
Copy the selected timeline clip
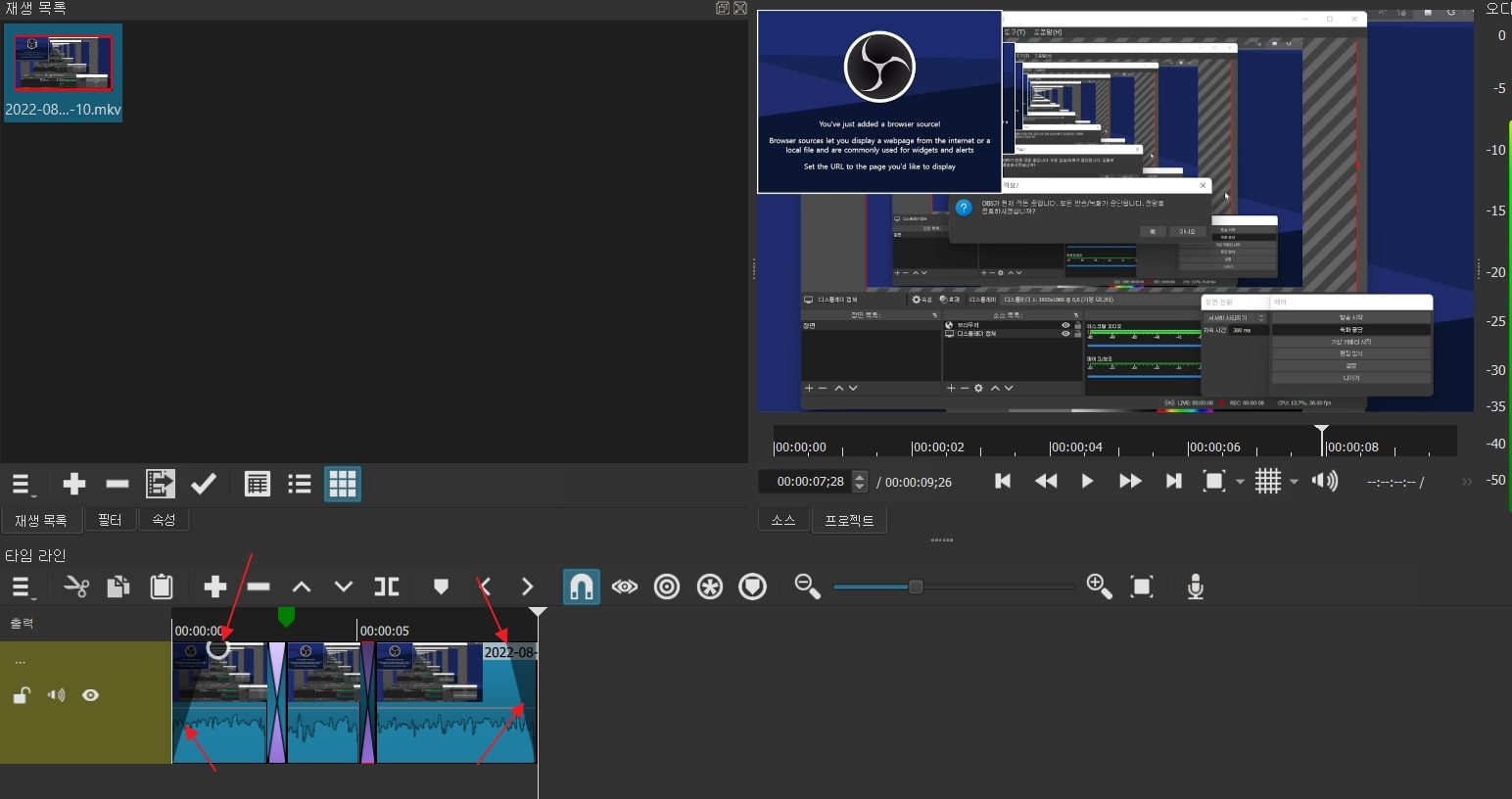[x=118, y=587]
